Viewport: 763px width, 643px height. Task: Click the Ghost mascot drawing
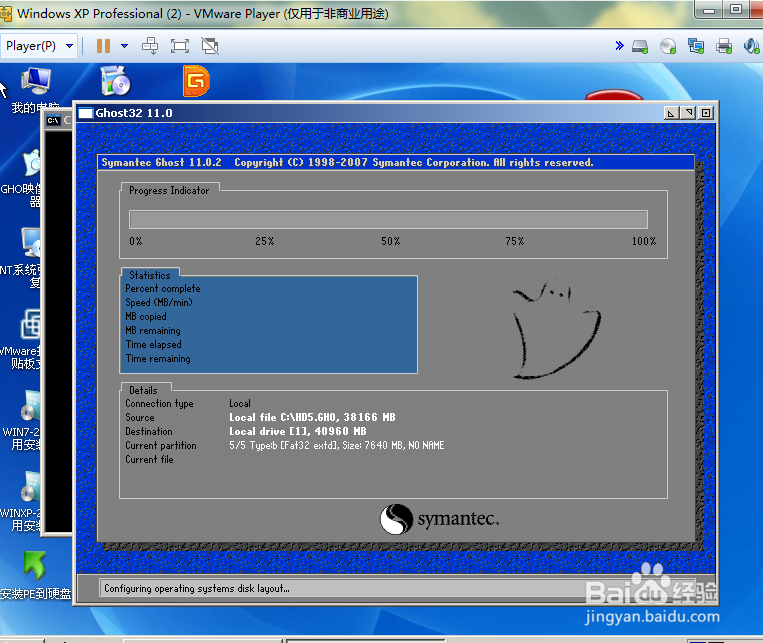(x=557, y=330)
